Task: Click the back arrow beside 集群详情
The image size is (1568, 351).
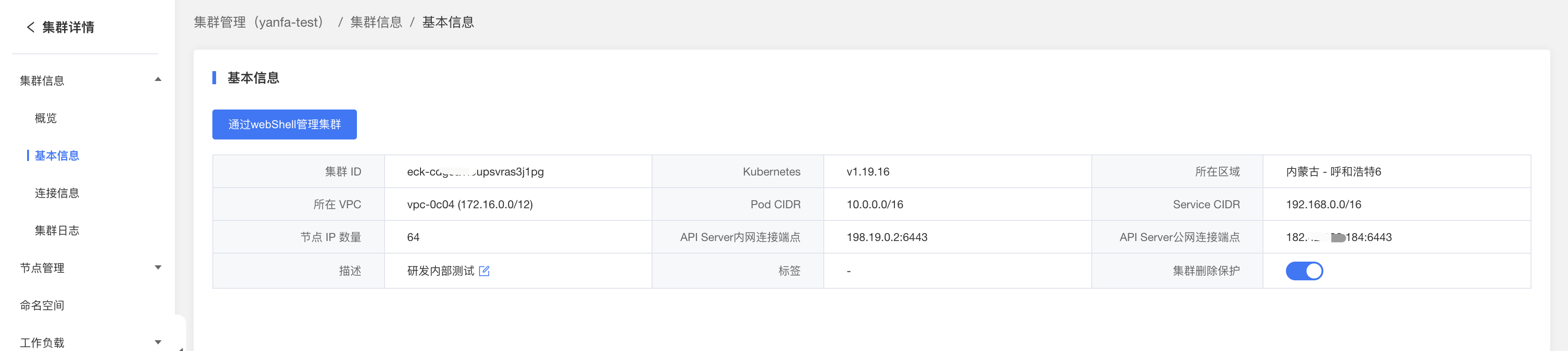Action: click(30, 27)
